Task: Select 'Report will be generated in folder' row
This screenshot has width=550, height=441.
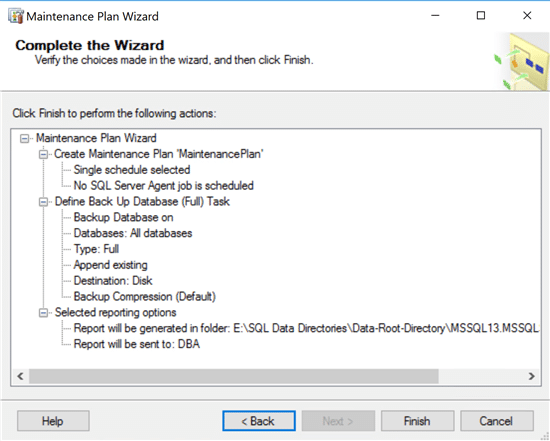Action: pos(307,328)
